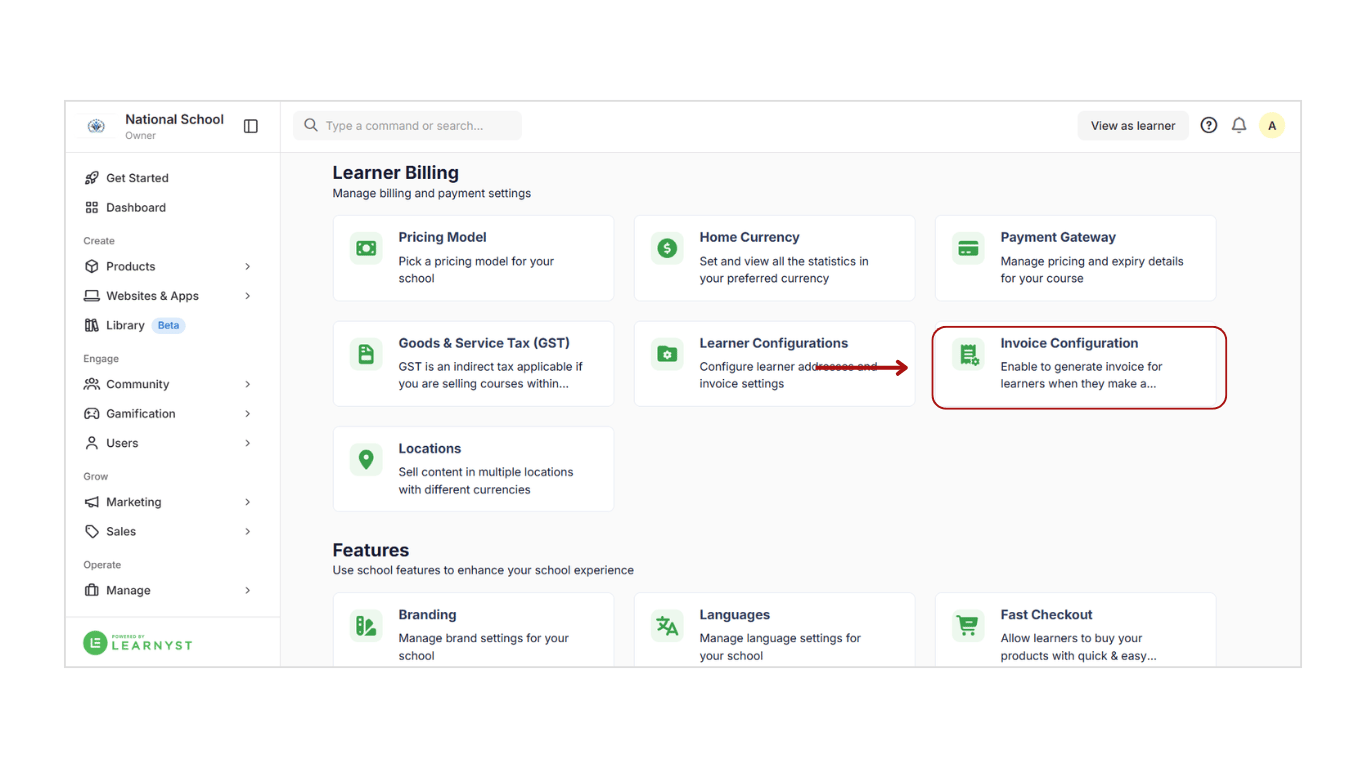The image size is (1366, 768).
Task: Select Sales in the sidebar
Action: tap(121, 532)
